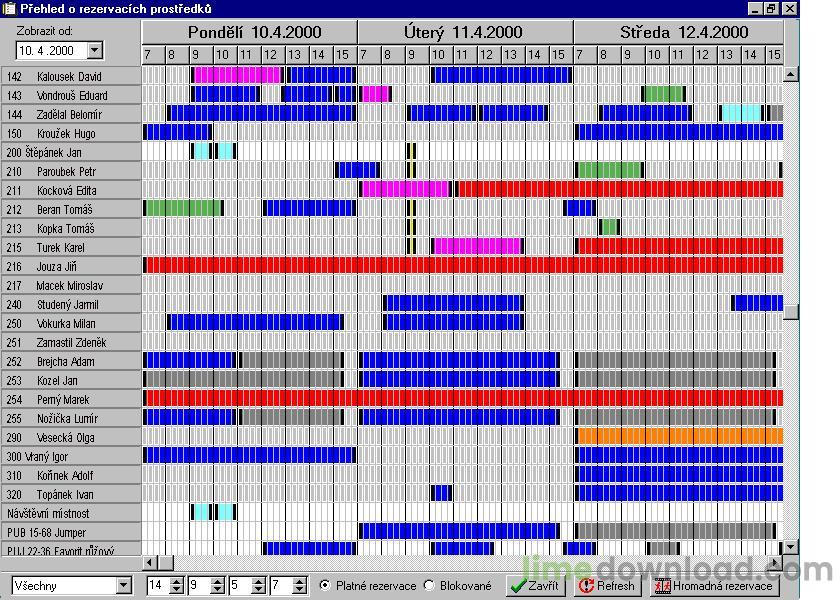Select row '216 Jouza Jiří'
840x600 pixels.
tap(71, 266)
